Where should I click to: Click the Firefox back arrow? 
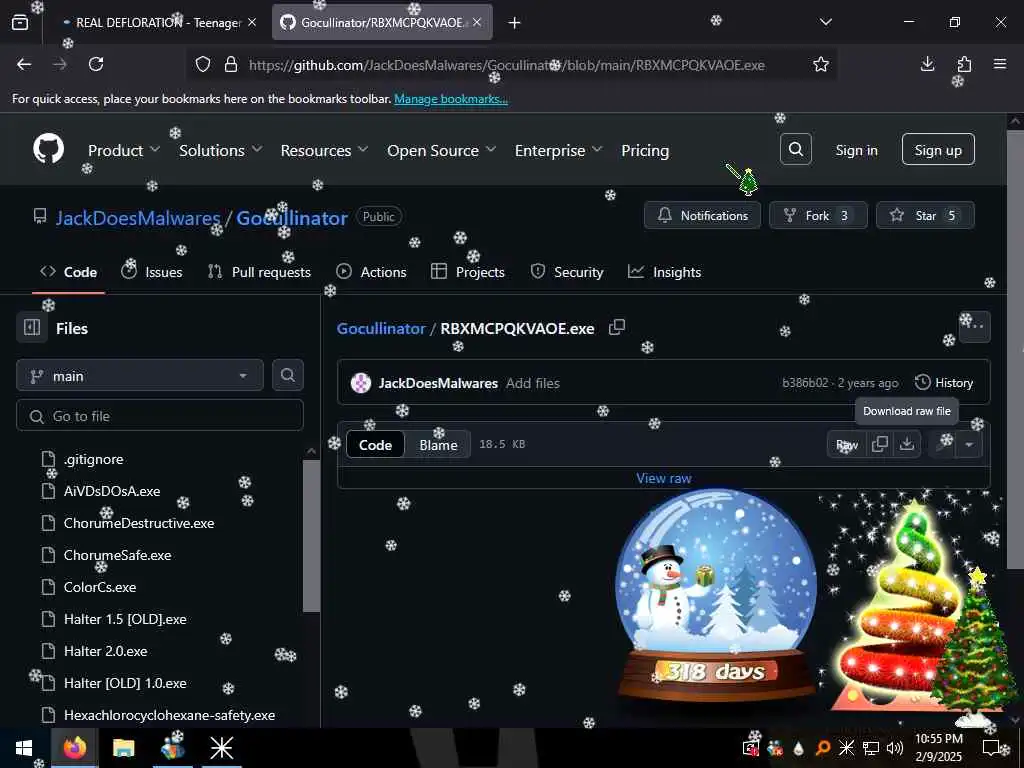pos(24,64)
